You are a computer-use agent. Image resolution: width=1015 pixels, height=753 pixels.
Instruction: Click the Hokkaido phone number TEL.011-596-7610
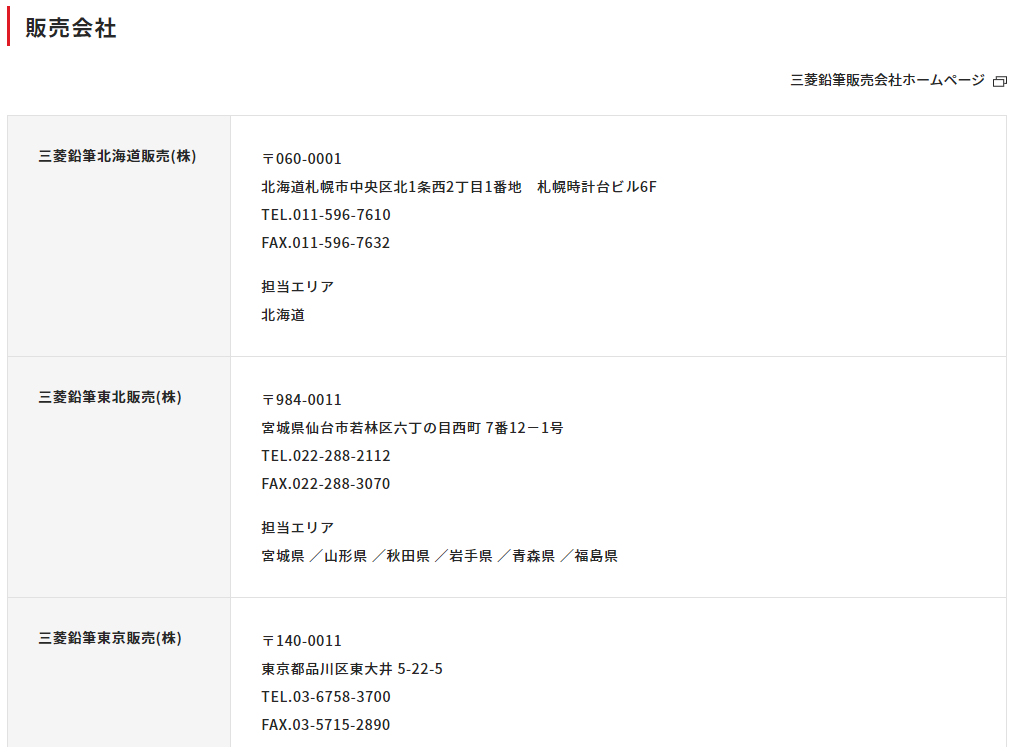326,215
